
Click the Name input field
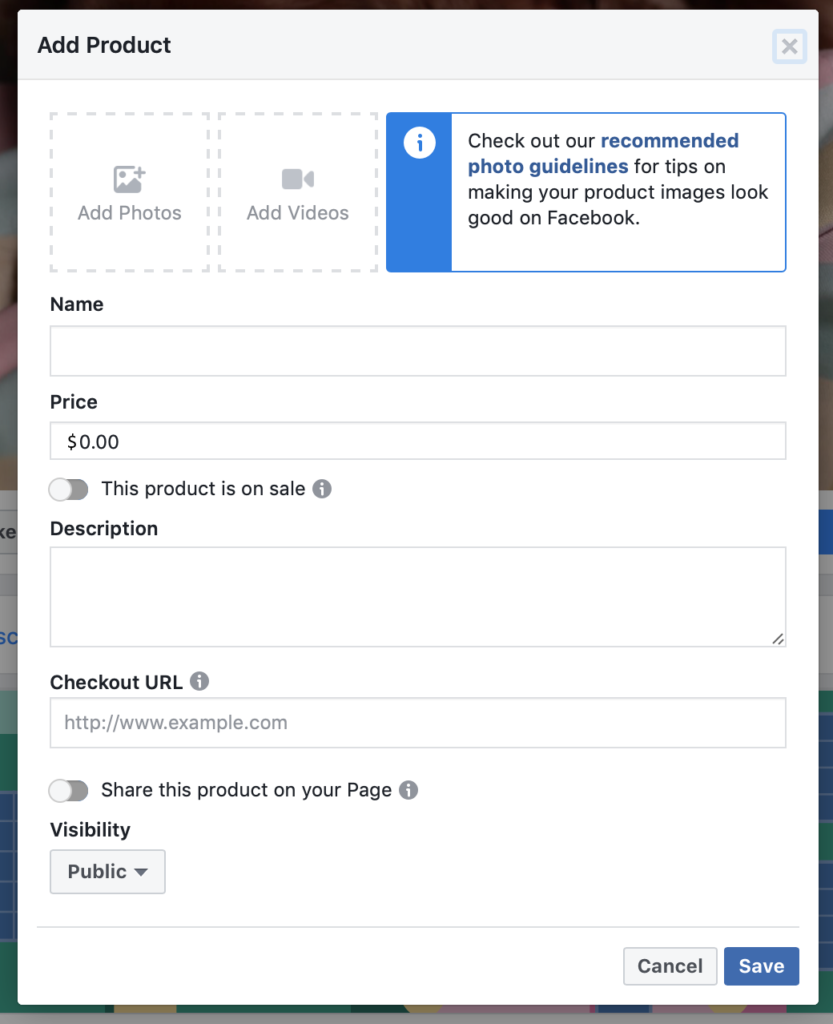point(417,350)
